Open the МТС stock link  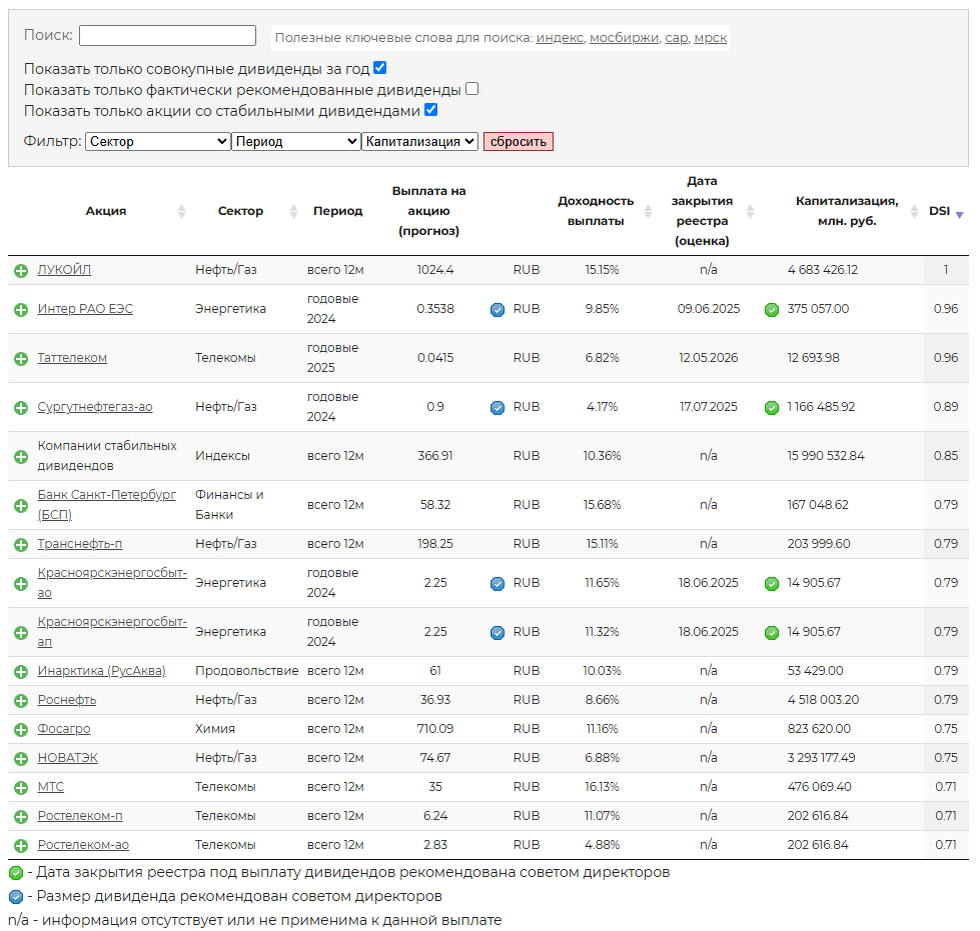pyautogui.click(x=51, y=787)
